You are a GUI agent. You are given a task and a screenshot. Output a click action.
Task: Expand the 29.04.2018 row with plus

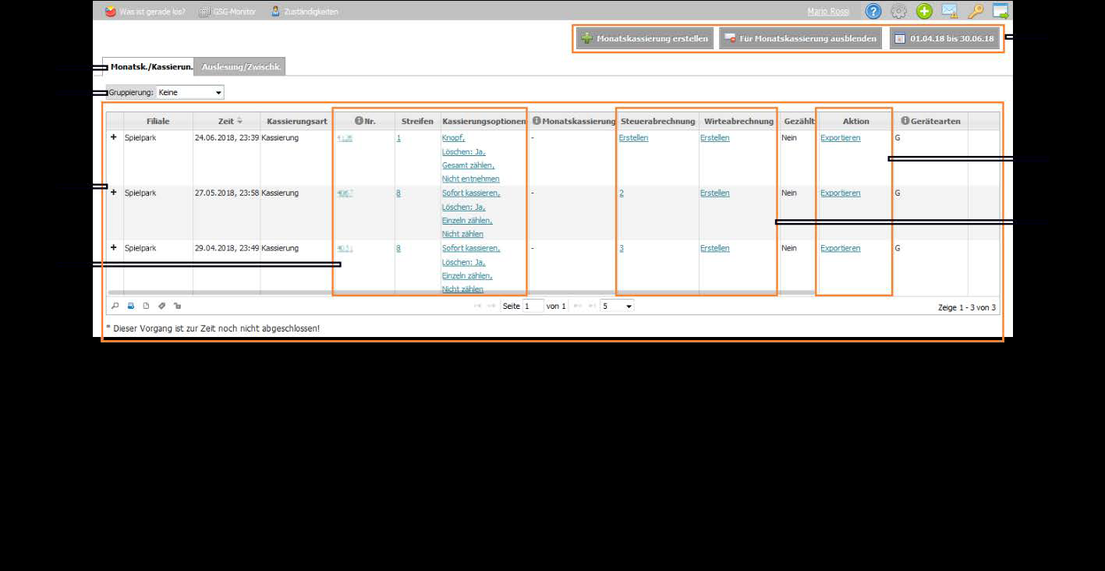point(114,248)
